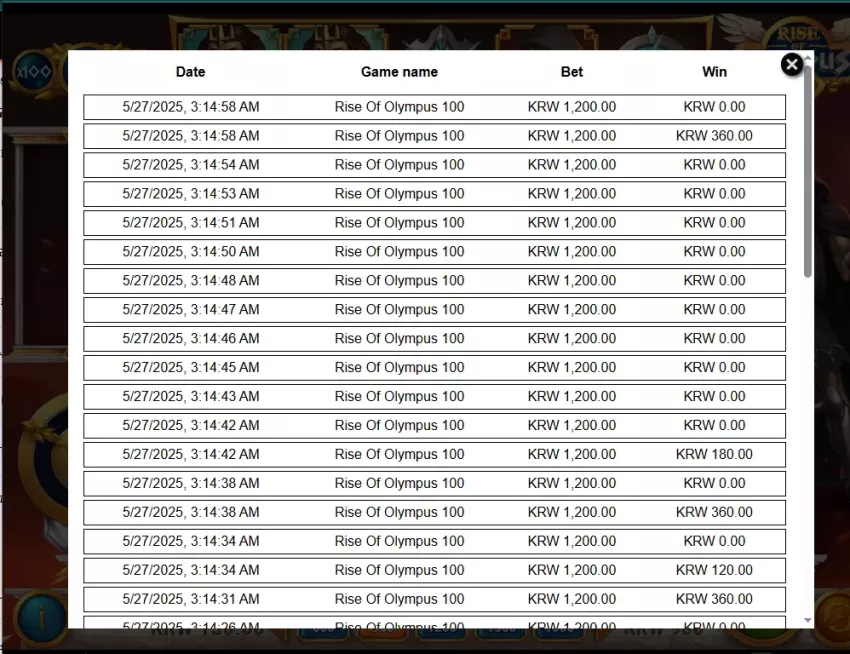Select the 3:14:50 AM date cell
Screen dimensions: 850x654
coord(191,252)
